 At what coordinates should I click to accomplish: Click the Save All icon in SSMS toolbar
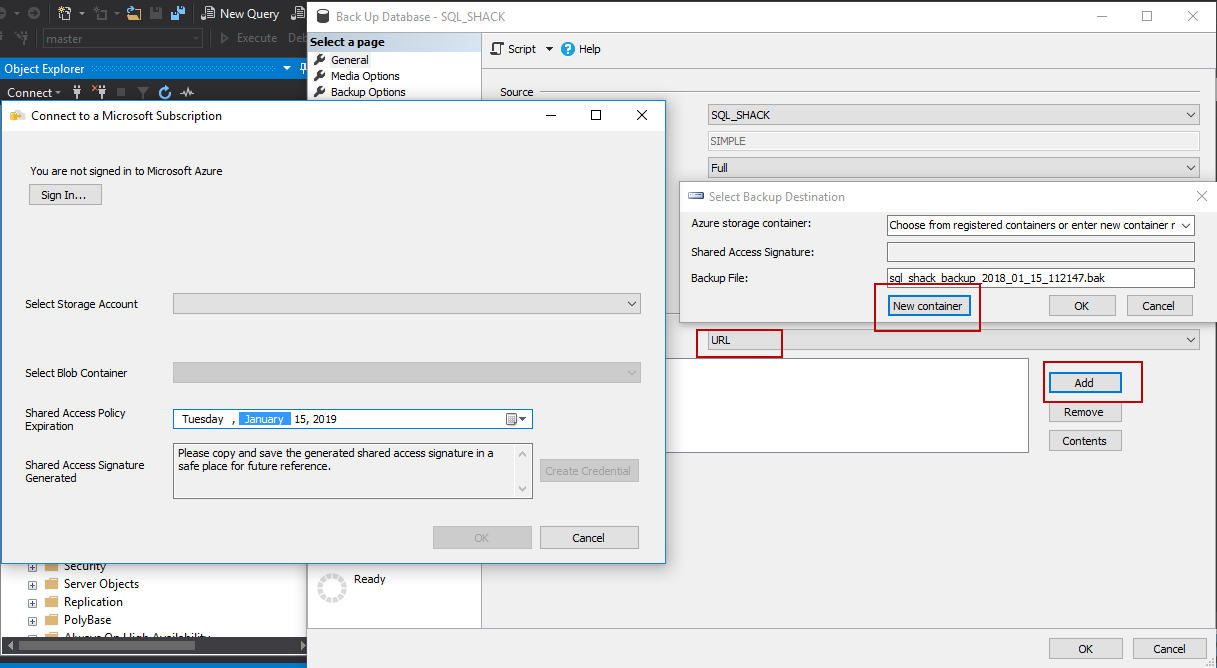[178, 14]
